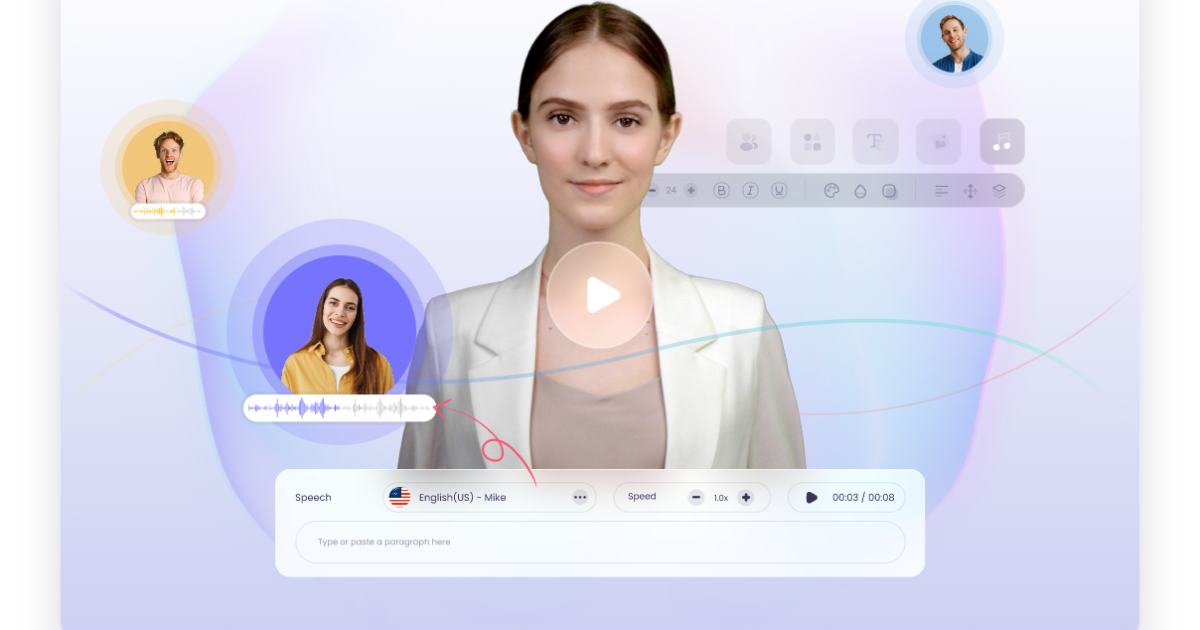1200x630 pixels.
Task: Open the music panel icon
Action: coord(1002,142)
